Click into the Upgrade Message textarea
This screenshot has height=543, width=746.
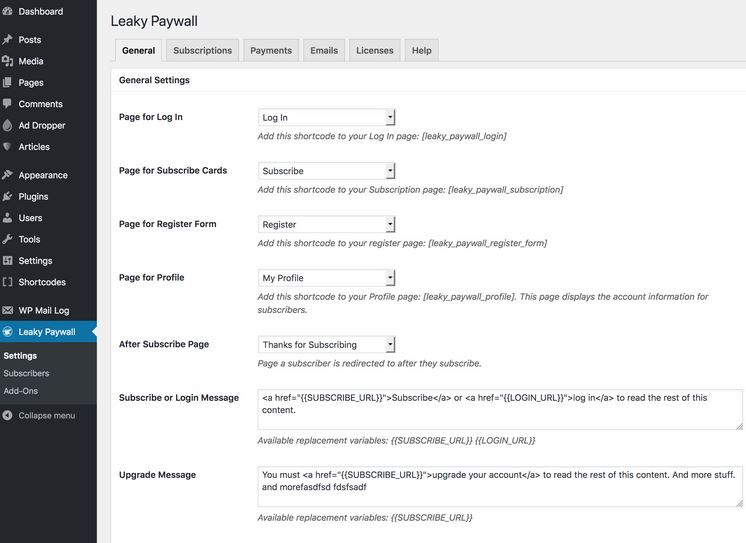[500, 486]
